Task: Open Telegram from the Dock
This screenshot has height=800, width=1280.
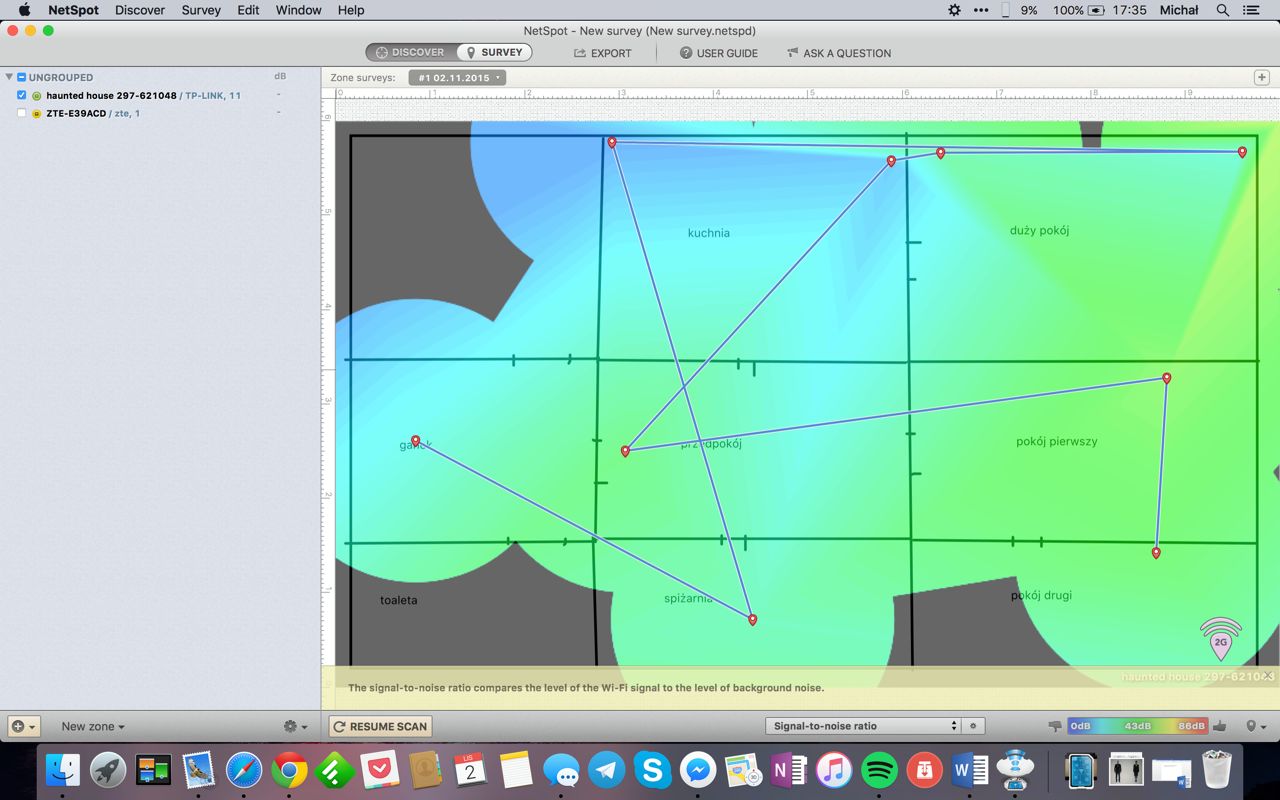Action: (x=607, y=770)
